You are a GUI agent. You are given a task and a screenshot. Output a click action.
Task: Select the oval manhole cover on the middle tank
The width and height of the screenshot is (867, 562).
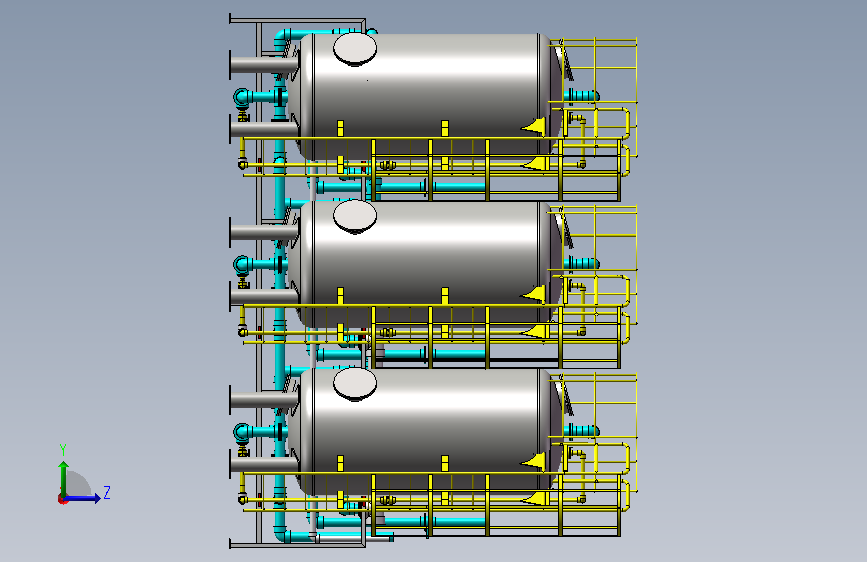tap(355, 216)
